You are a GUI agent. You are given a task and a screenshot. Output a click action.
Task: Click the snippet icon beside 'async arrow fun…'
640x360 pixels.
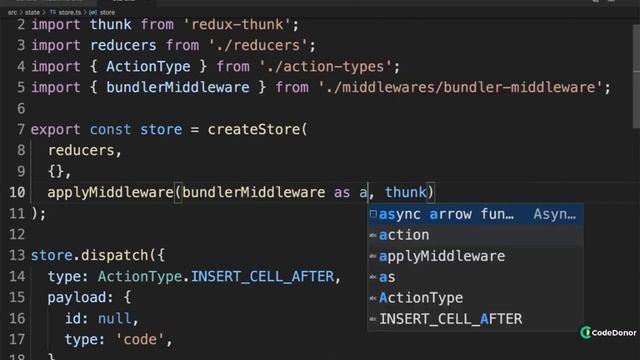(x=373, y=213)
